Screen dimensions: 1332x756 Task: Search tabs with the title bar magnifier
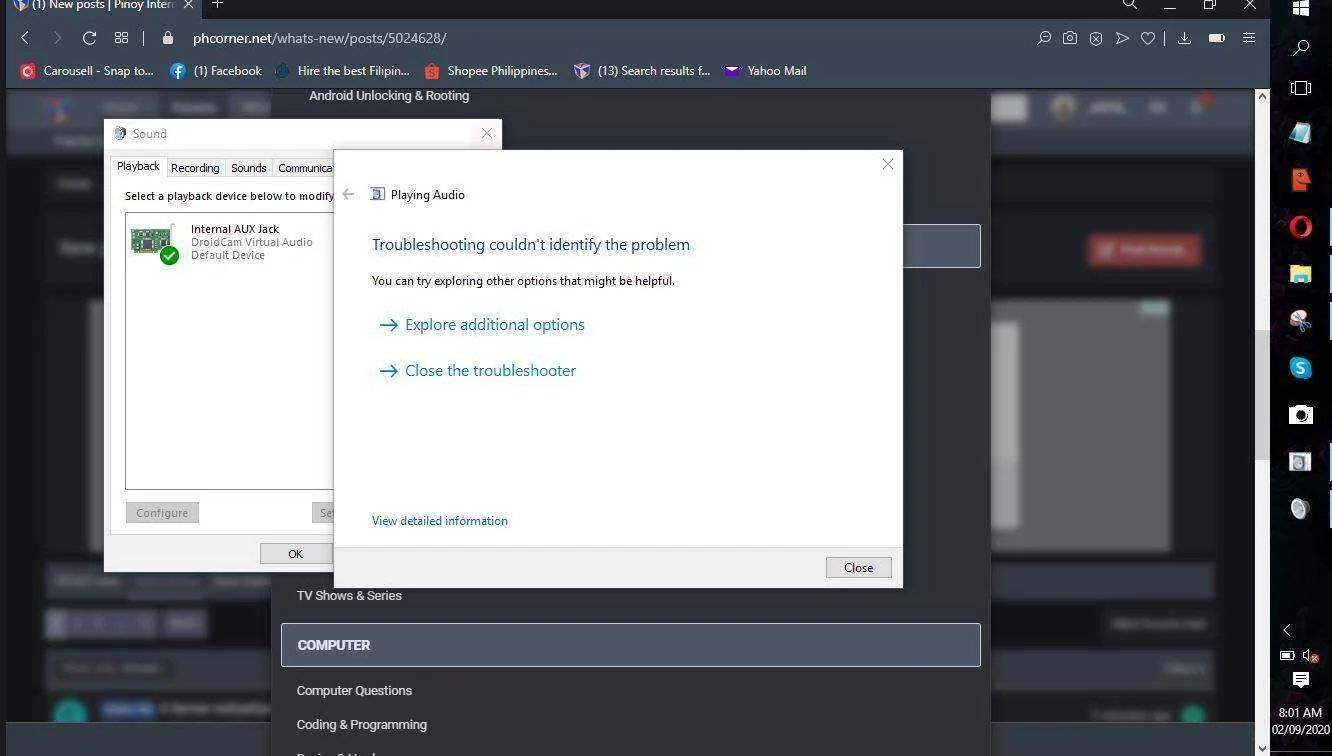pyautogui.click(x=1130, y=5)
